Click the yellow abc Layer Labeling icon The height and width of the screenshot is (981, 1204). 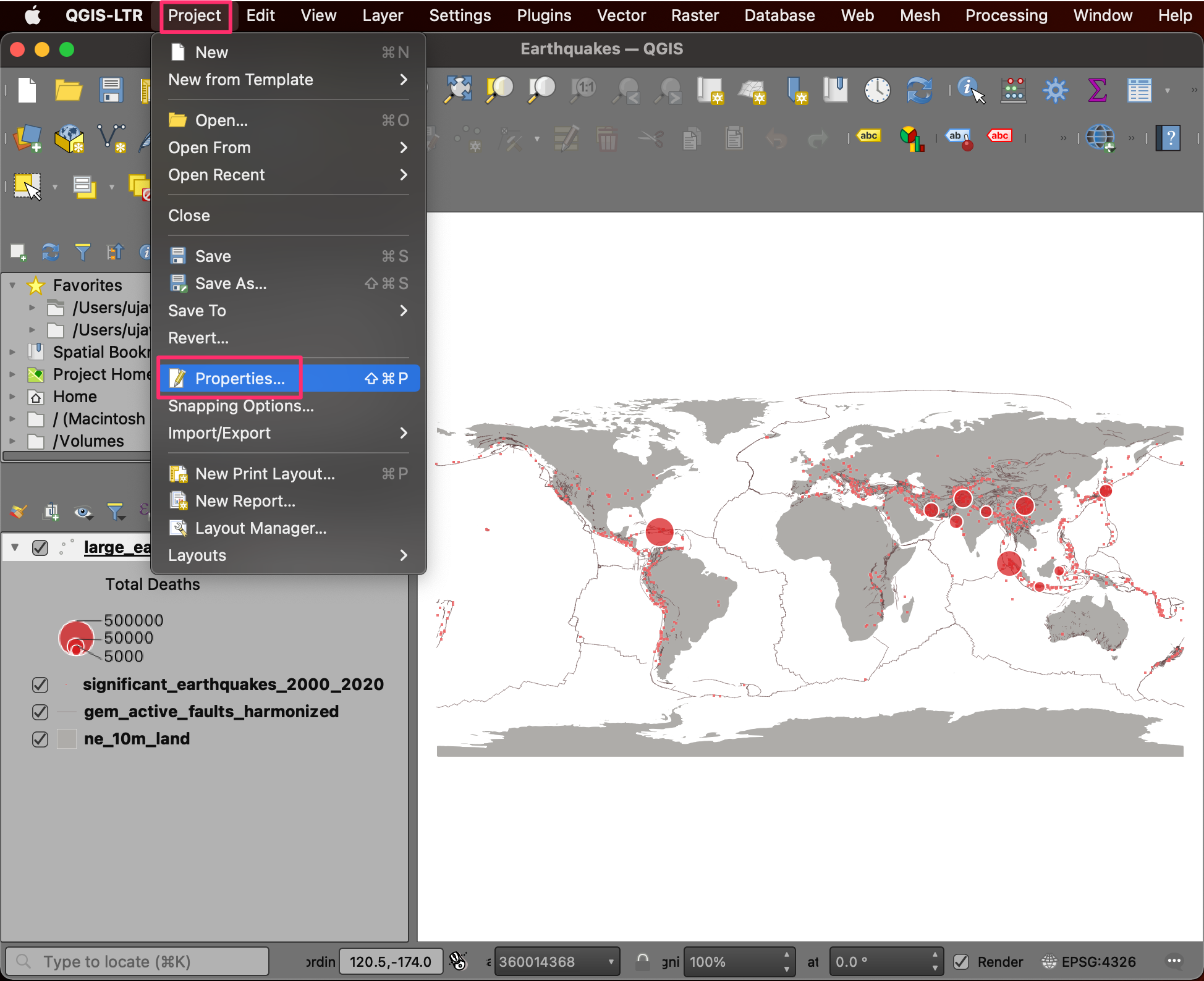(x=868, y=136)
